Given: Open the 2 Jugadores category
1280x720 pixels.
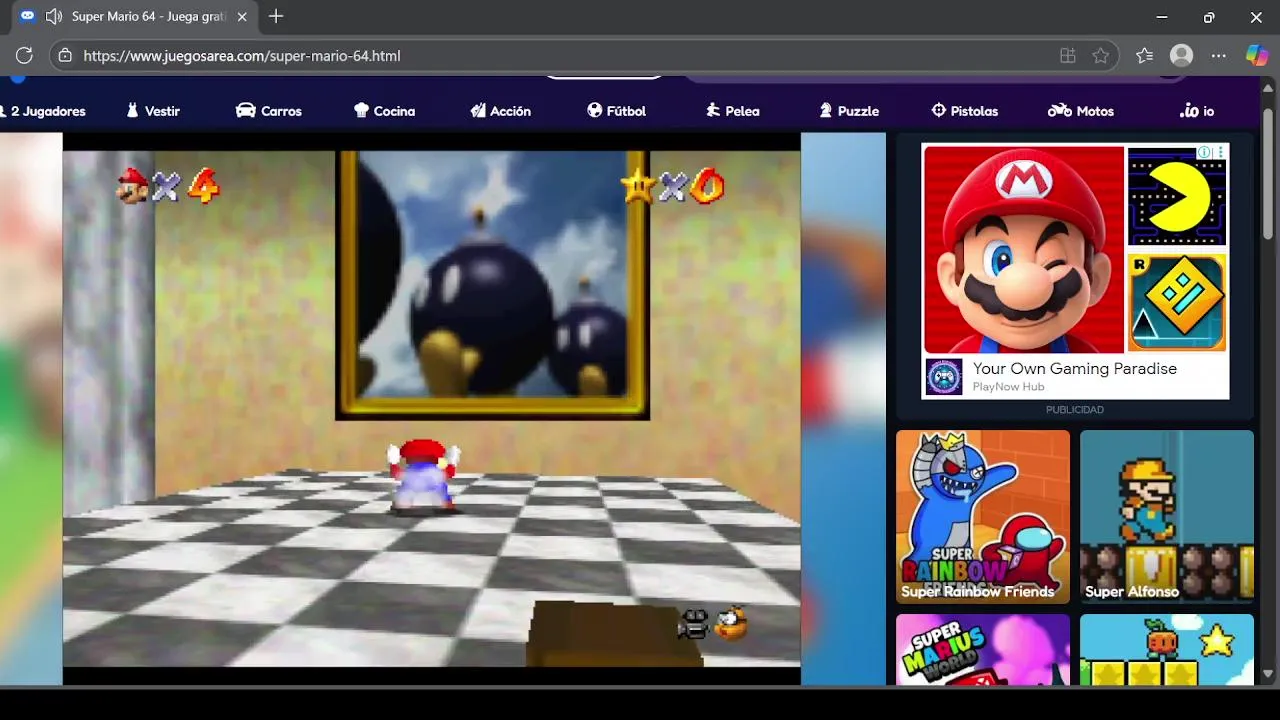Looking at the screenshot, I should tap(43, 111).
